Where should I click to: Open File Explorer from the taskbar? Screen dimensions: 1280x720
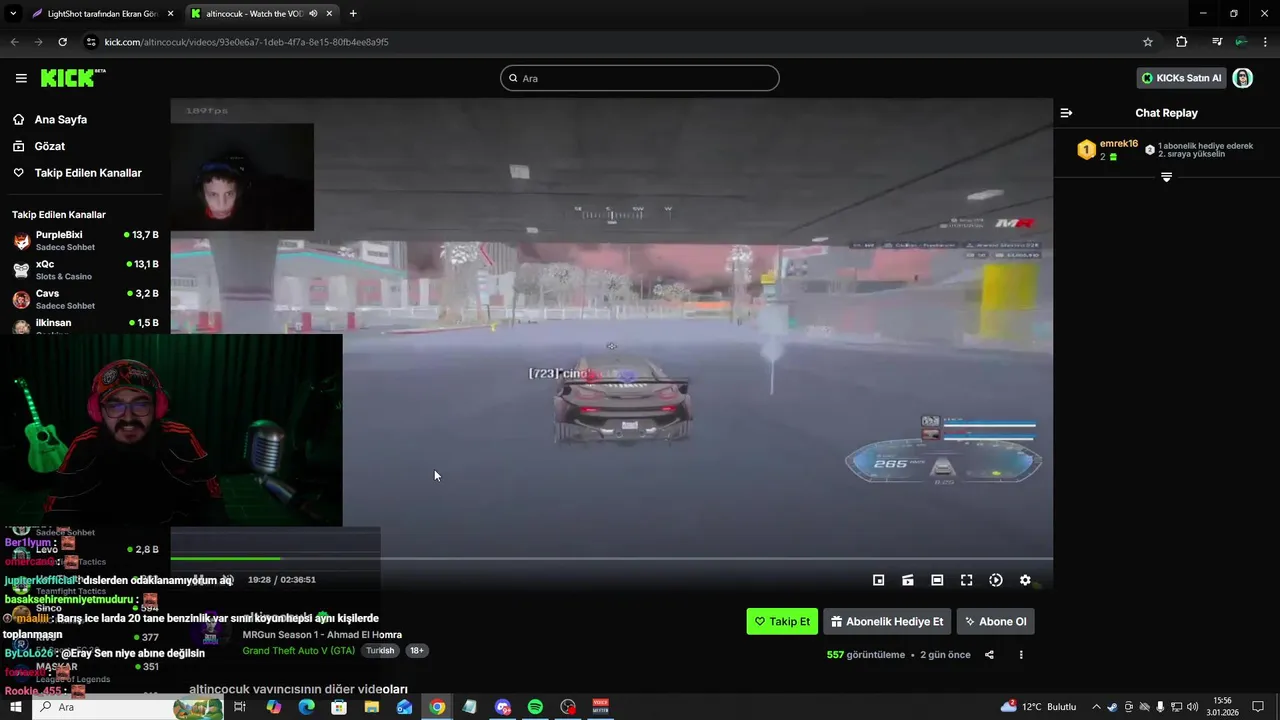click(x=372, y=707)
